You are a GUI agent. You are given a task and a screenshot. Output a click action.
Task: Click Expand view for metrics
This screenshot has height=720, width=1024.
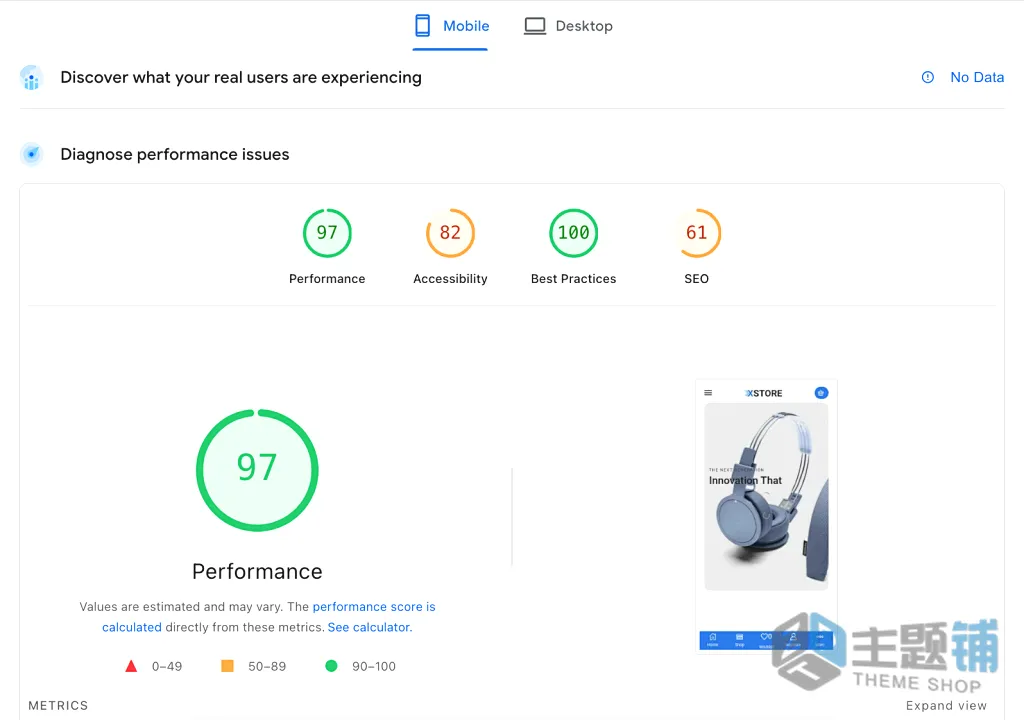(946, 706)
